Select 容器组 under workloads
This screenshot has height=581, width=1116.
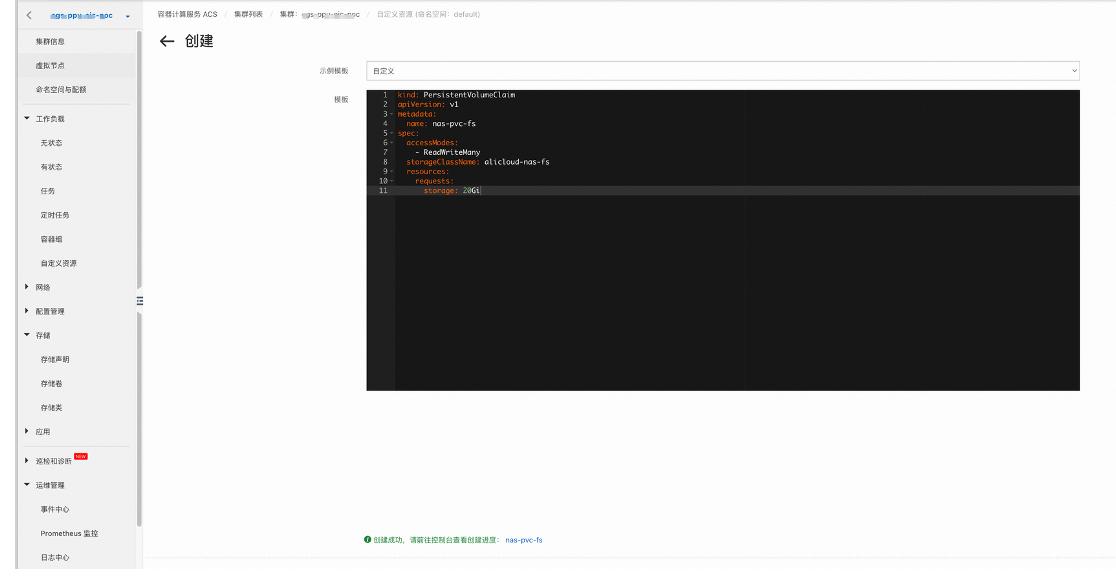[x=51, y=239]
